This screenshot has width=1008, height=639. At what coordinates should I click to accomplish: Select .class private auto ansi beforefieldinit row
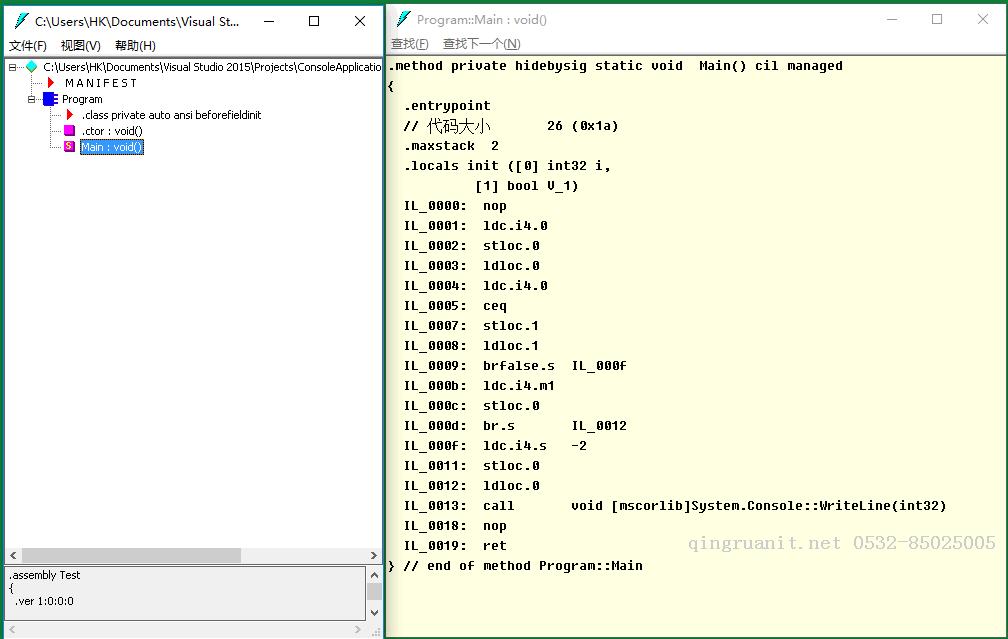[172, 115]
